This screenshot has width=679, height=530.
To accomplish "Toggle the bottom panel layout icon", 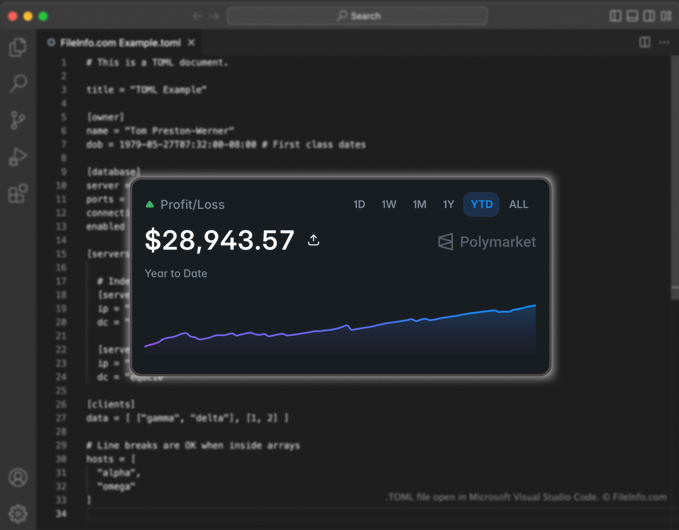I will point(632,16).
